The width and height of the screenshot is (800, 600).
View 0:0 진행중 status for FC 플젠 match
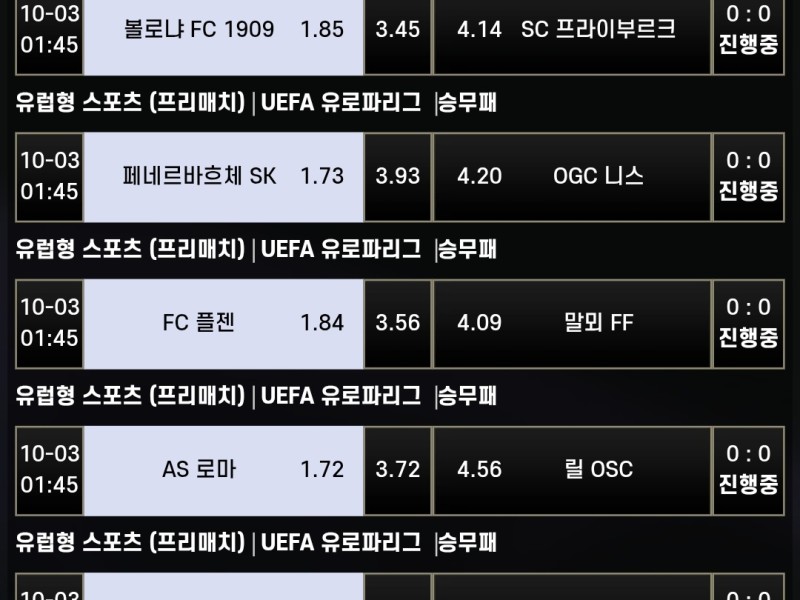(x=748, y=323)
